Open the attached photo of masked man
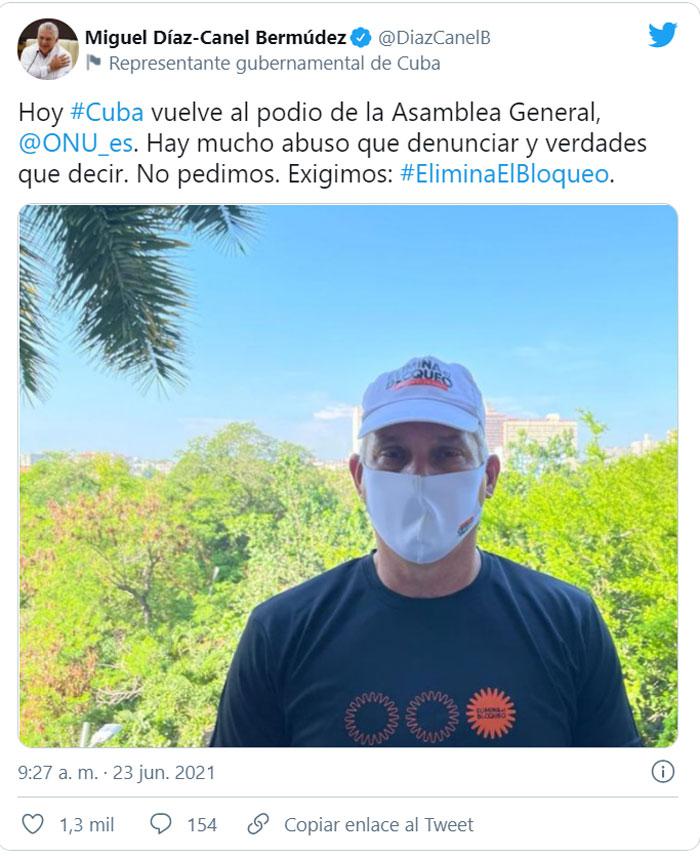 coord(348,476)
